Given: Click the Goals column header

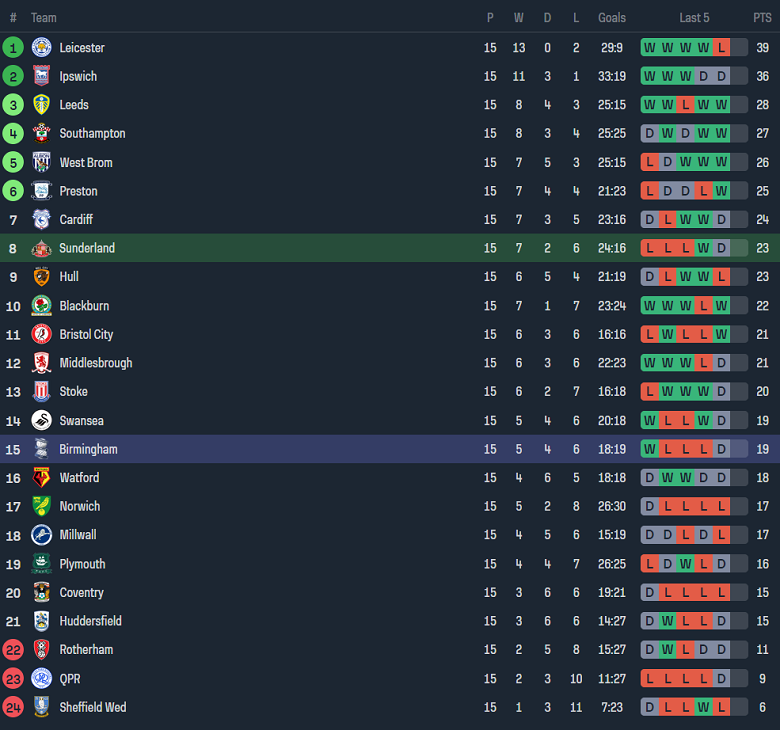Looking at the screenshot, I should [x=612, y=18].
